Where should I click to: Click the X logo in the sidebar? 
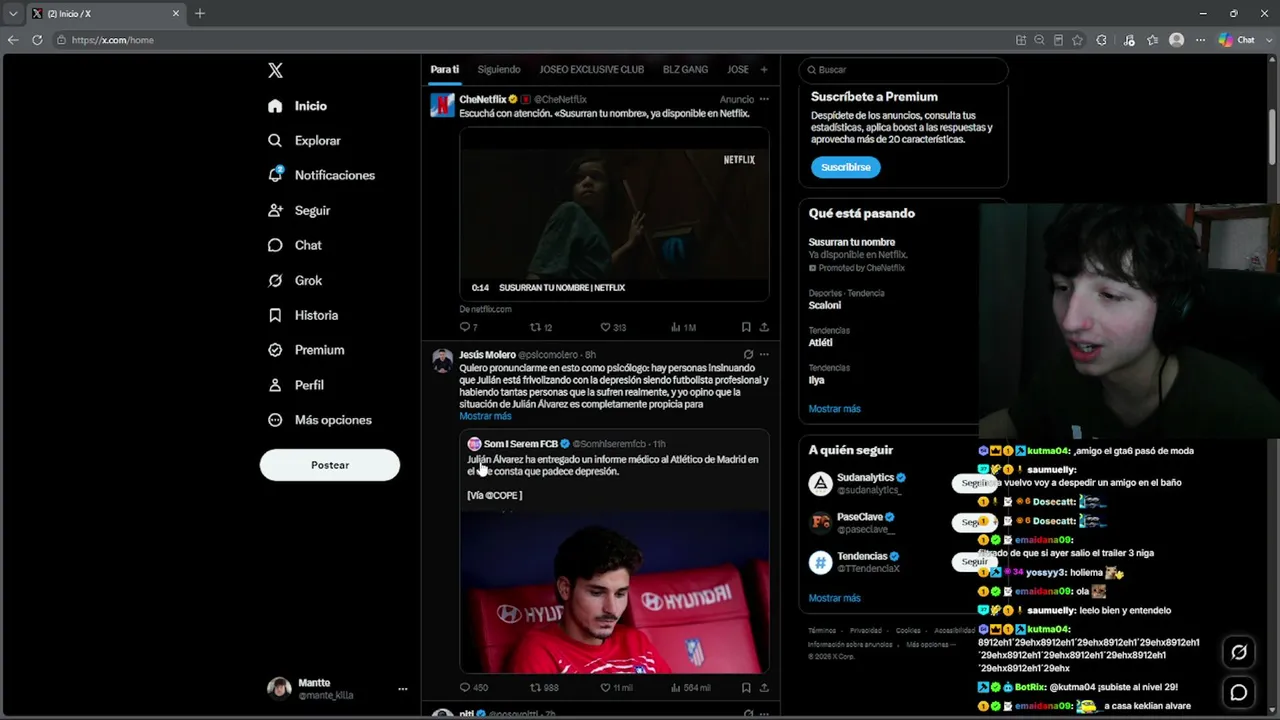click(275, 70)
